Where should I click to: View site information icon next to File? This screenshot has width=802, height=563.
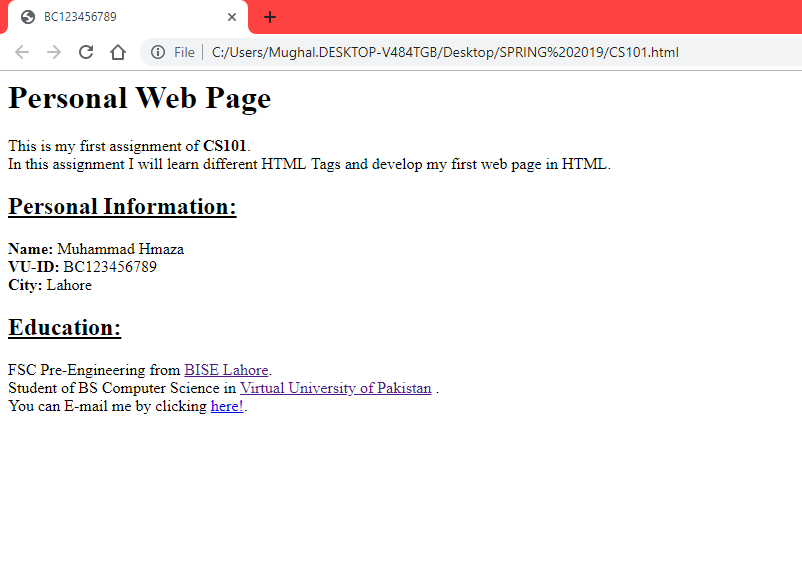[x=158, y=52]
